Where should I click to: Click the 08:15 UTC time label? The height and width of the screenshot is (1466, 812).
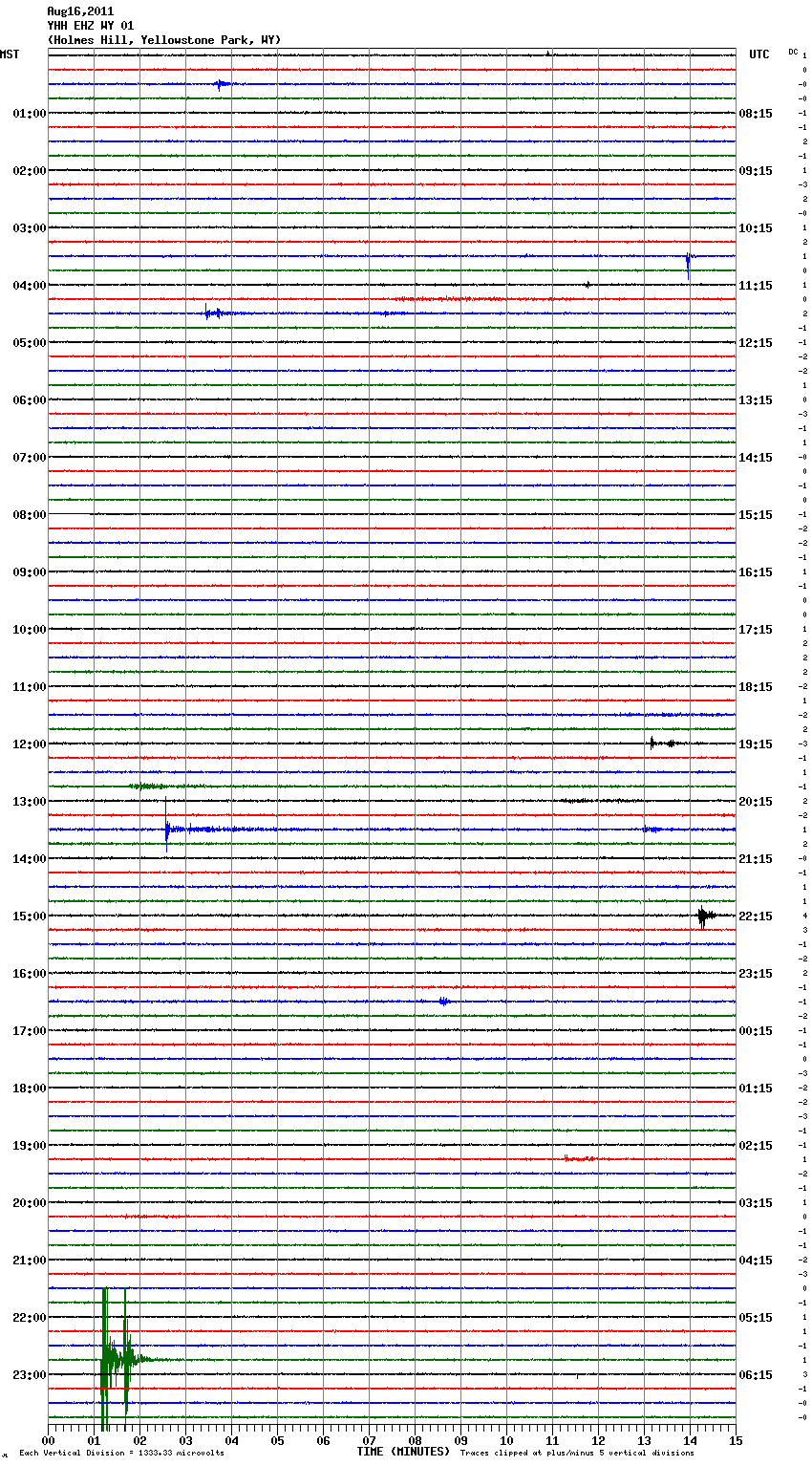tap(756, 114)
